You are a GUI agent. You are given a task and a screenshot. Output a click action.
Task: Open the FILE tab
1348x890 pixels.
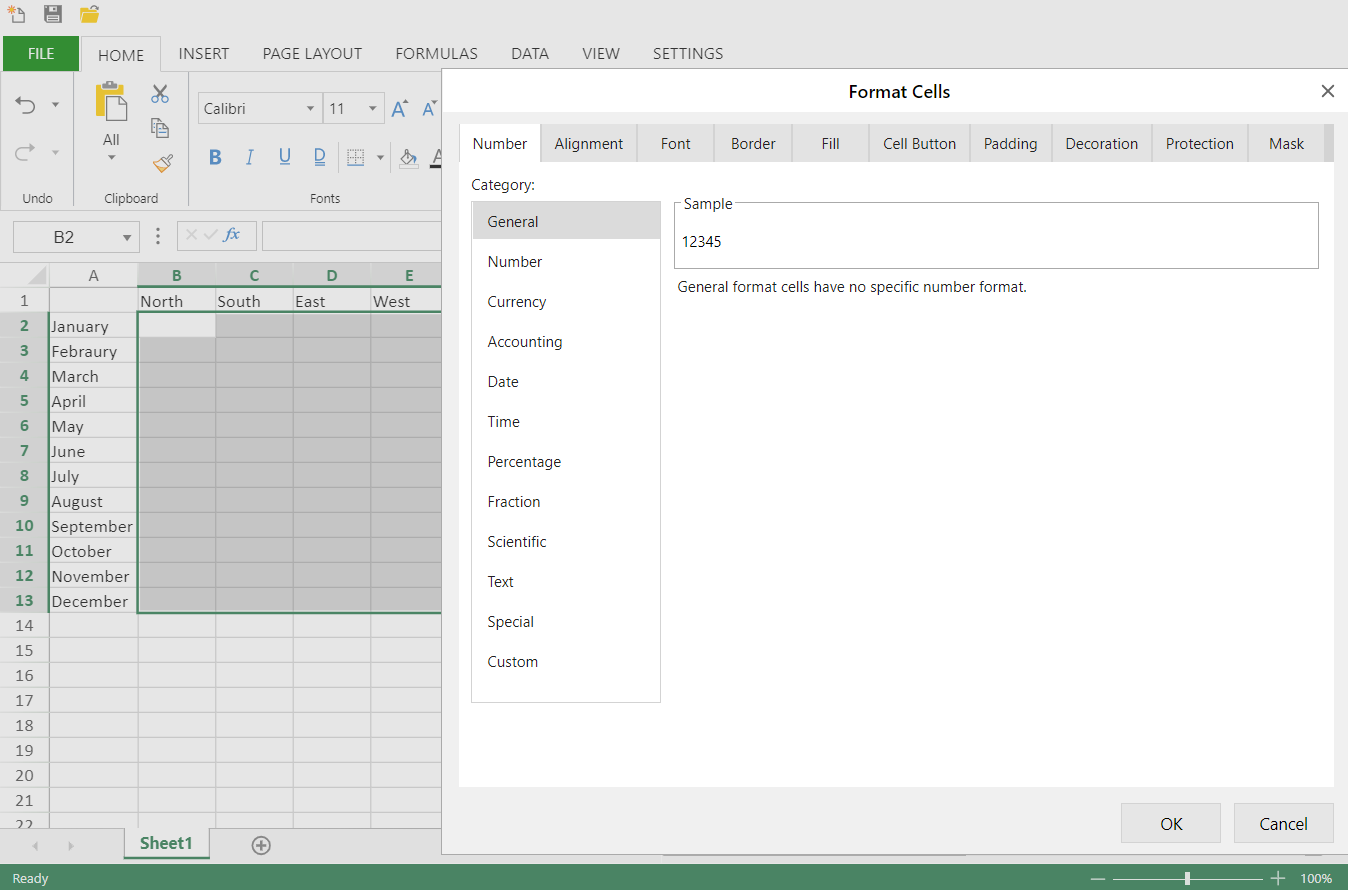click(x=41, y=53)
